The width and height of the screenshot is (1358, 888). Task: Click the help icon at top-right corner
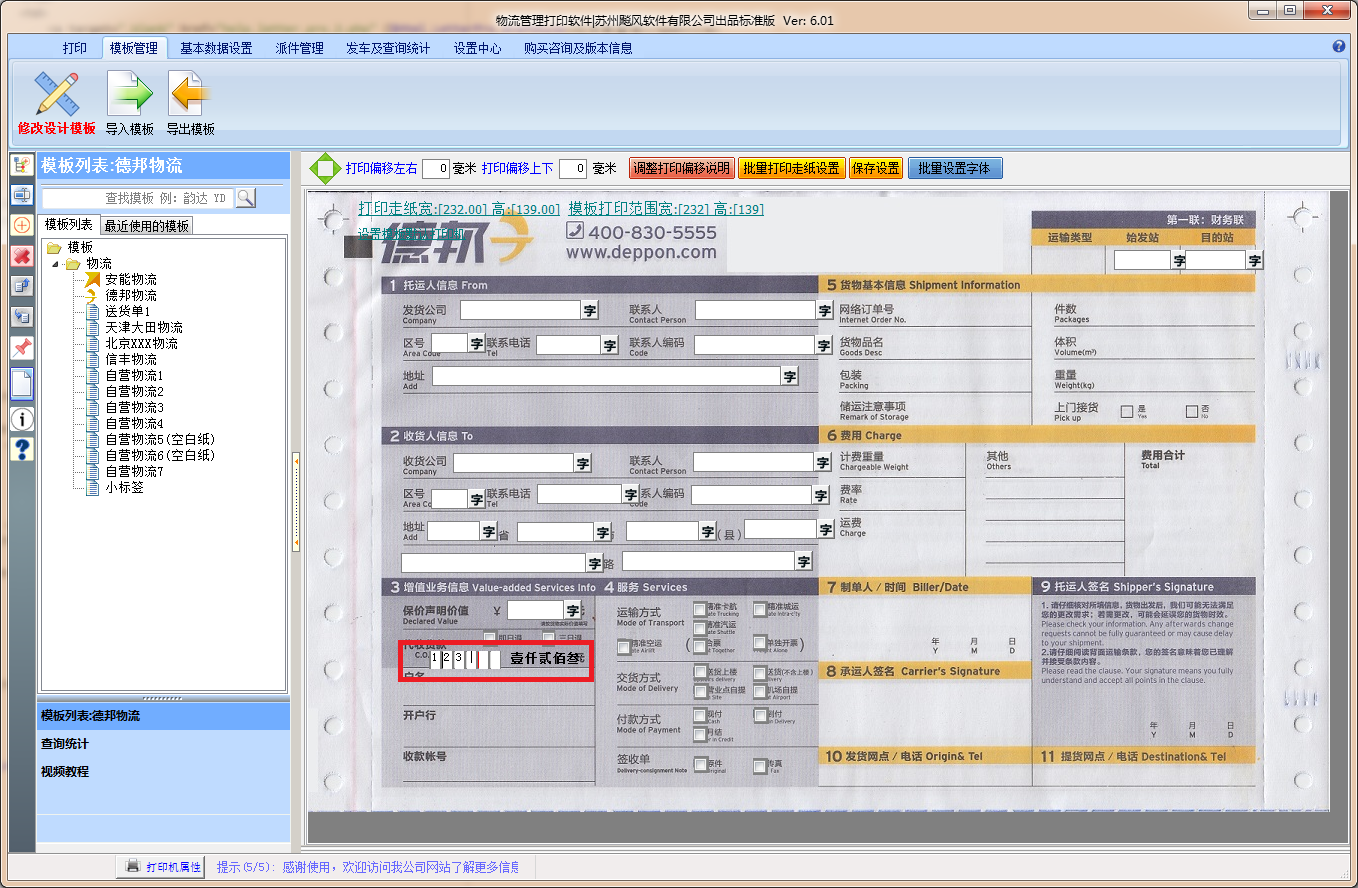click(1339, 46)
